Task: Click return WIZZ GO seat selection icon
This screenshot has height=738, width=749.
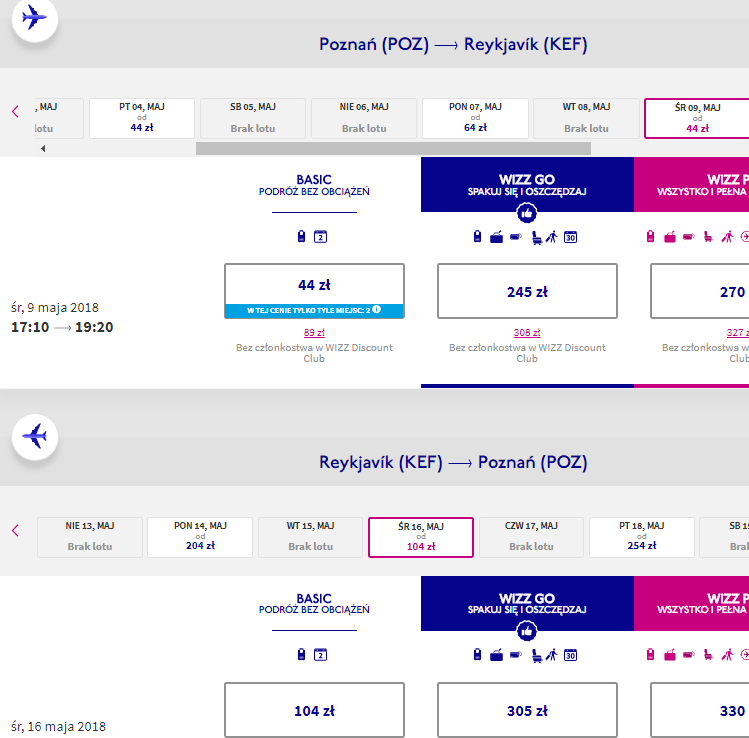Action: pyautogui.click(x=537, y=655)
